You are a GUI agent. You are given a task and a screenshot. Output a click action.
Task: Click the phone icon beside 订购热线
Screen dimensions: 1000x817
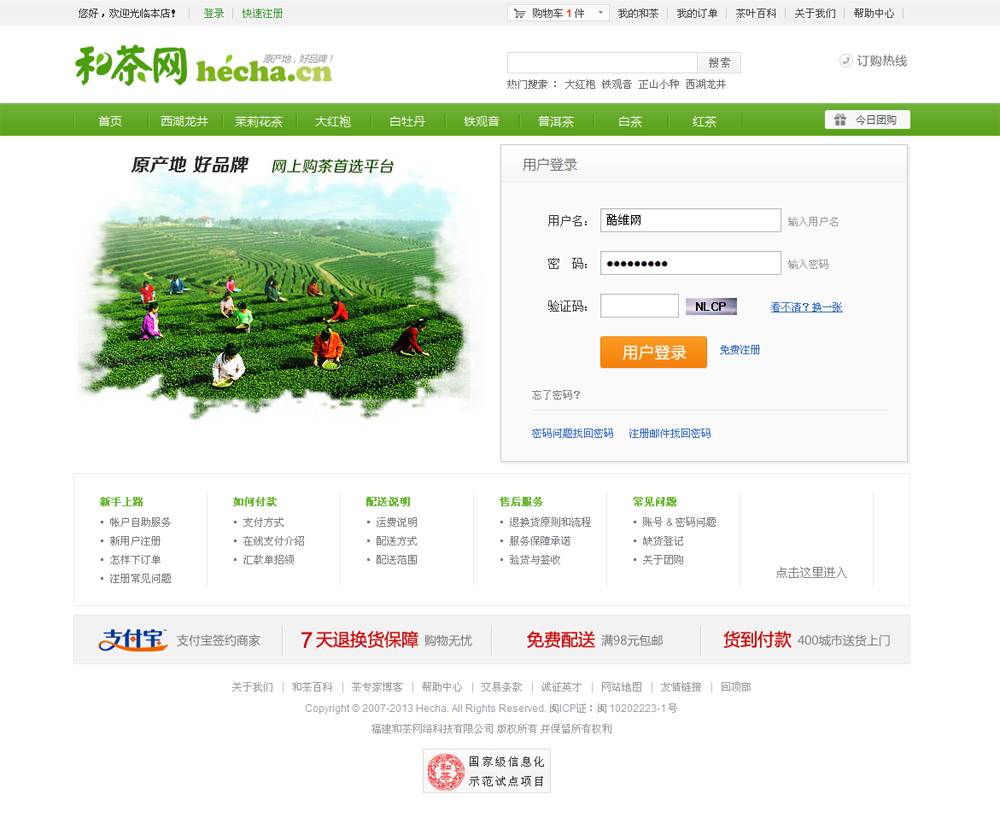(846, 61)
